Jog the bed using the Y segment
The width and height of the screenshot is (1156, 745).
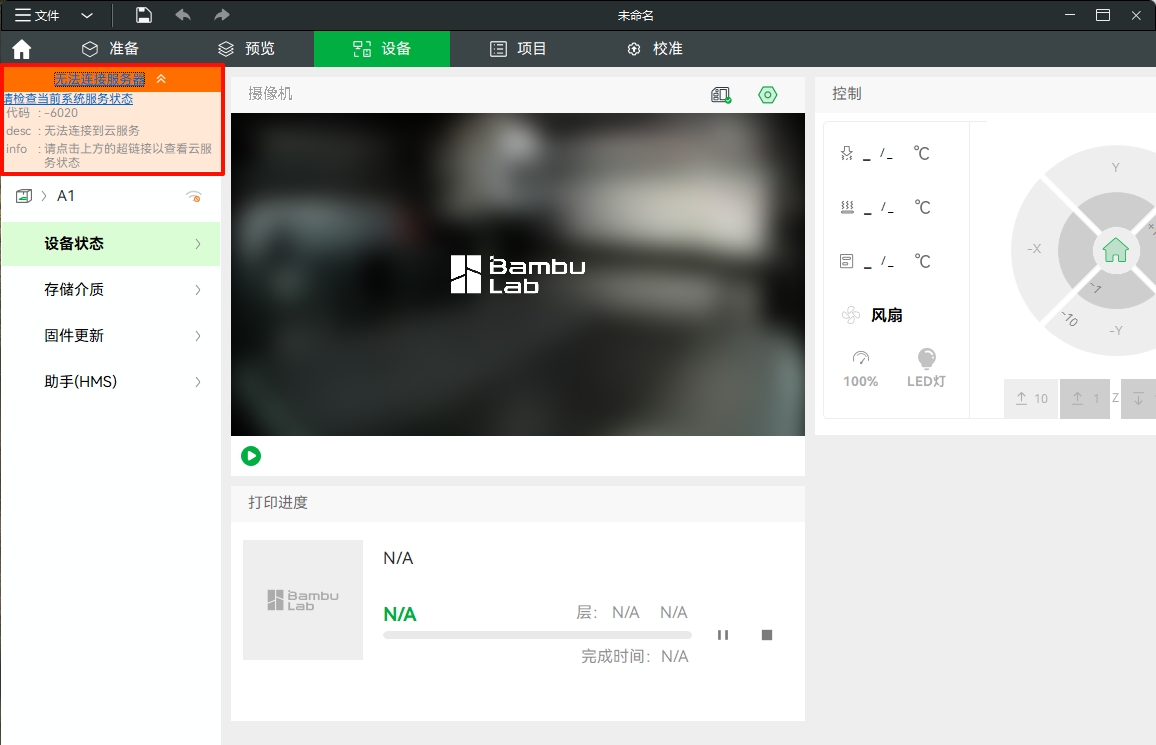1115,168
